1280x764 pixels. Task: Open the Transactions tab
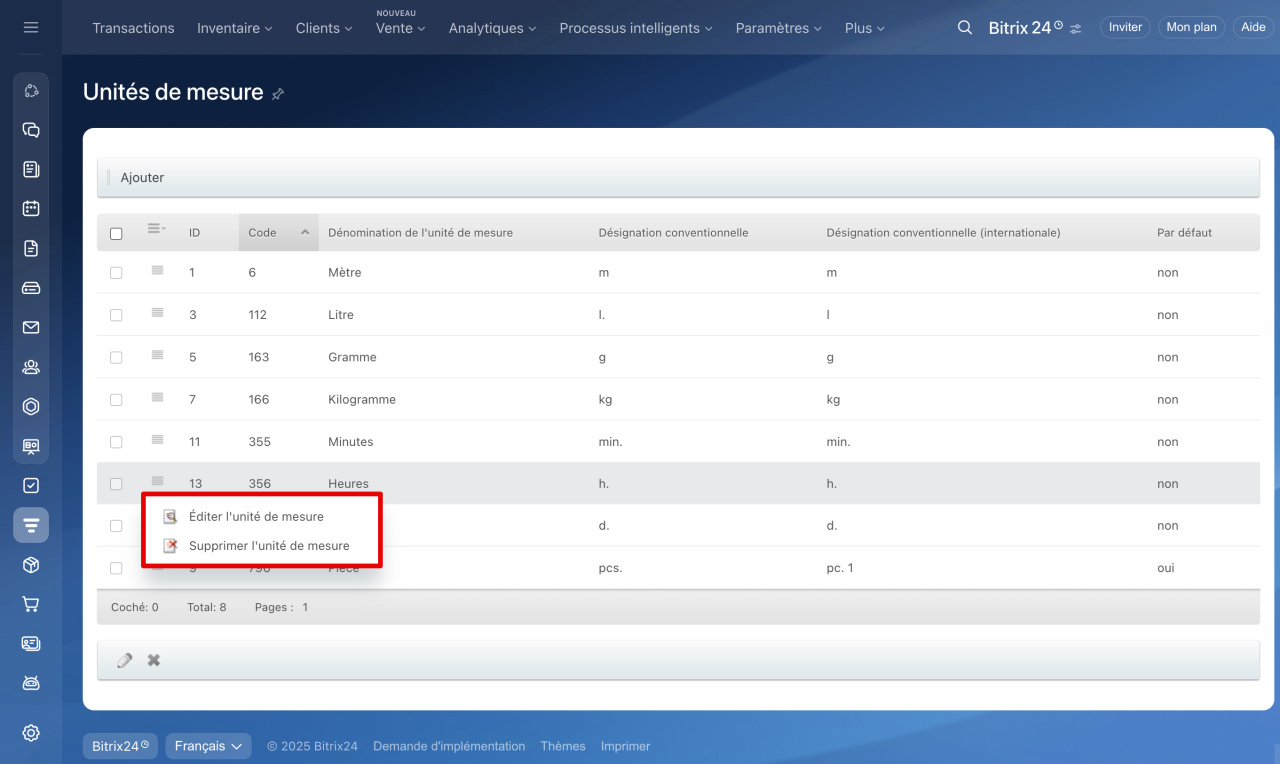coord(133,28)
